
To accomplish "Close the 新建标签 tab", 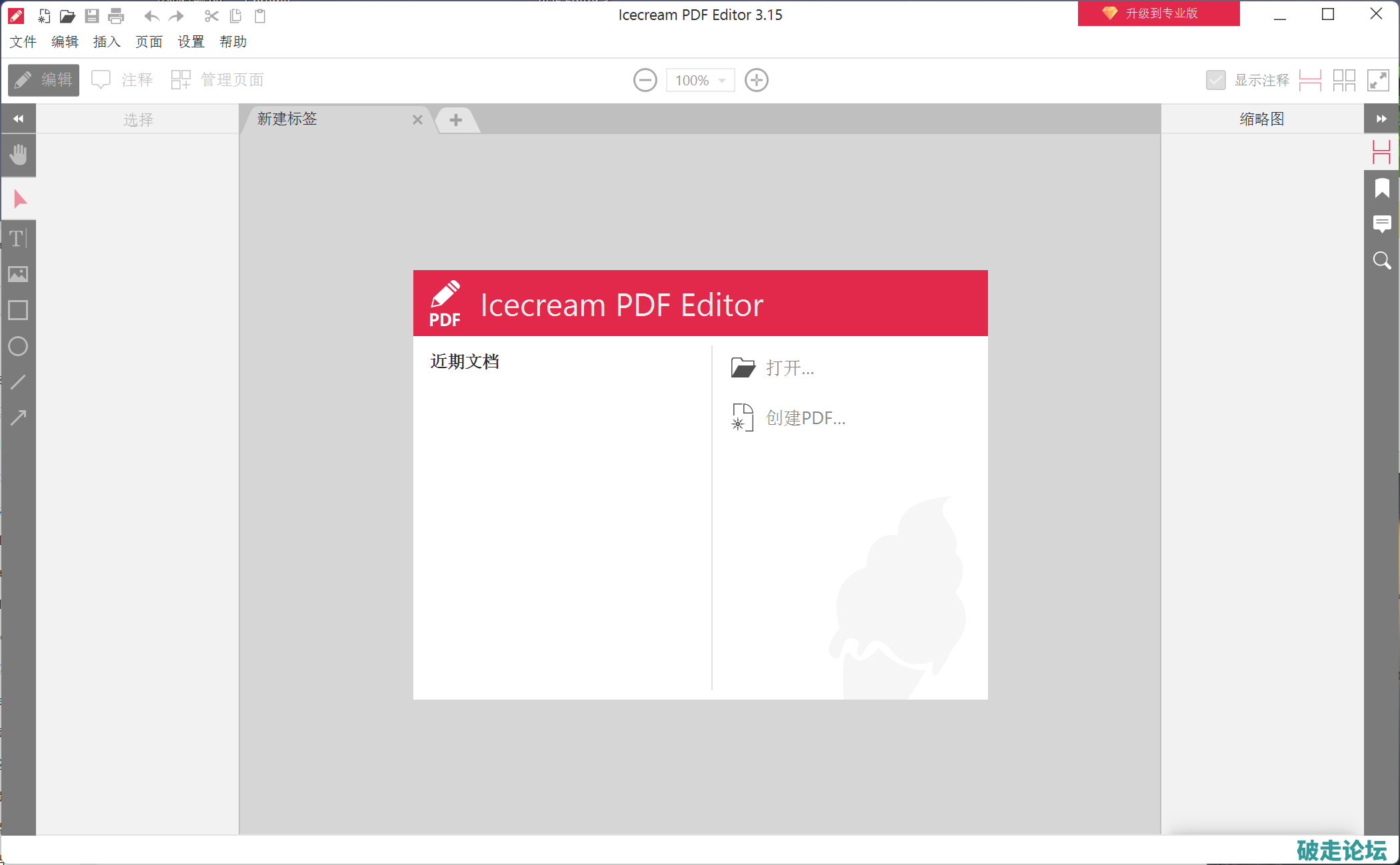I will pyautogui.click(x=417, y=120).
